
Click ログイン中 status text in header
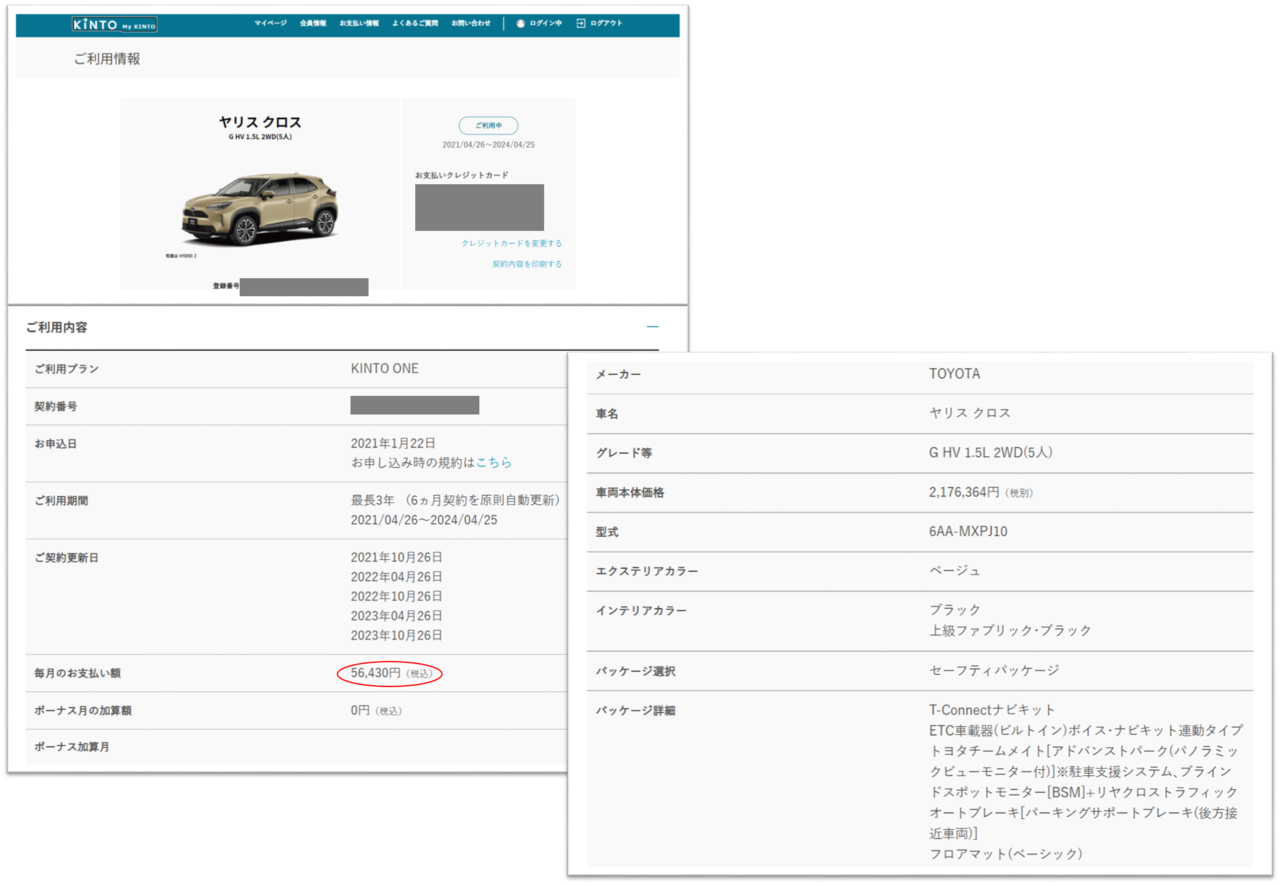click(546, 23)
